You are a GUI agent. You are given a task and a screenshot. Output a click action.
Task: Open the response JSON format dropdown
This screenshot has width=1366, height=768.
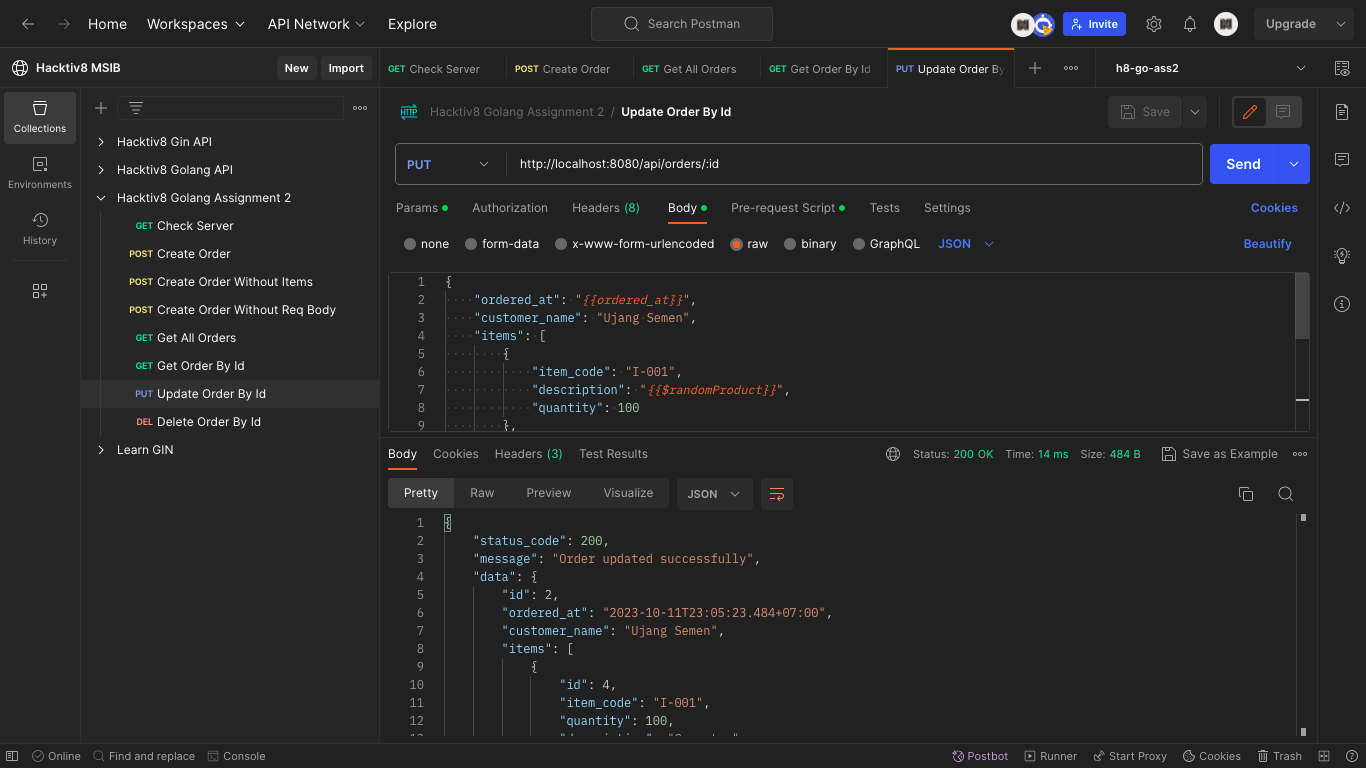(714, 494)
